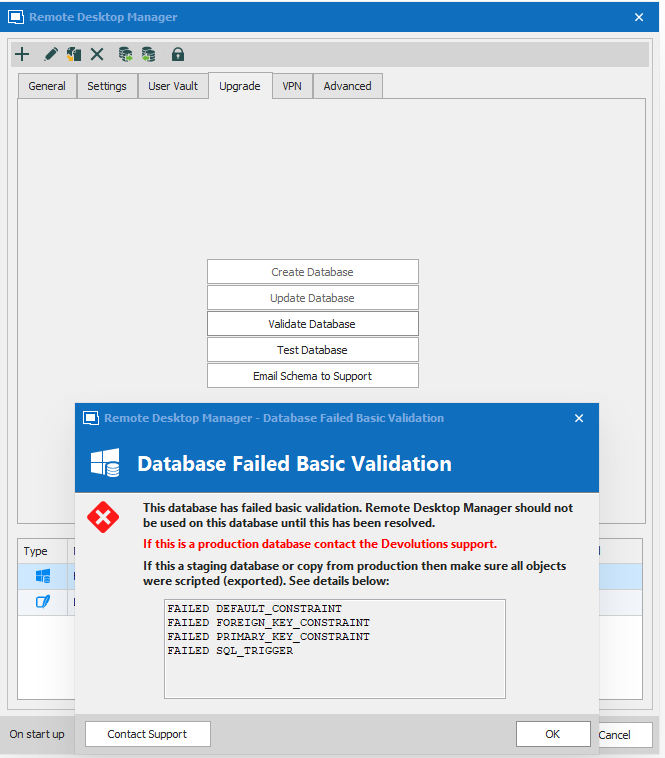Click the Update Database button

tap(313, 298)
